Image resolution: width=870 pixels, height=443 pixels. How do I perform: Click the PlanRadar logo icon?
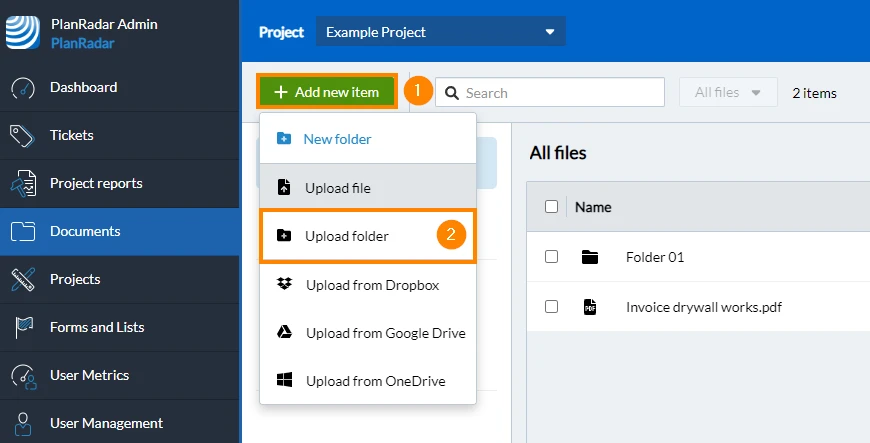pos(23,32)
